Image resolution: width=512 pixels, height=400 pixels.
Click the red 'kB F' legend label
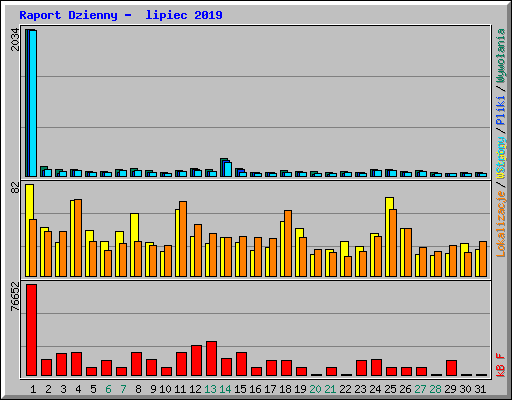(x=501, y=365)
